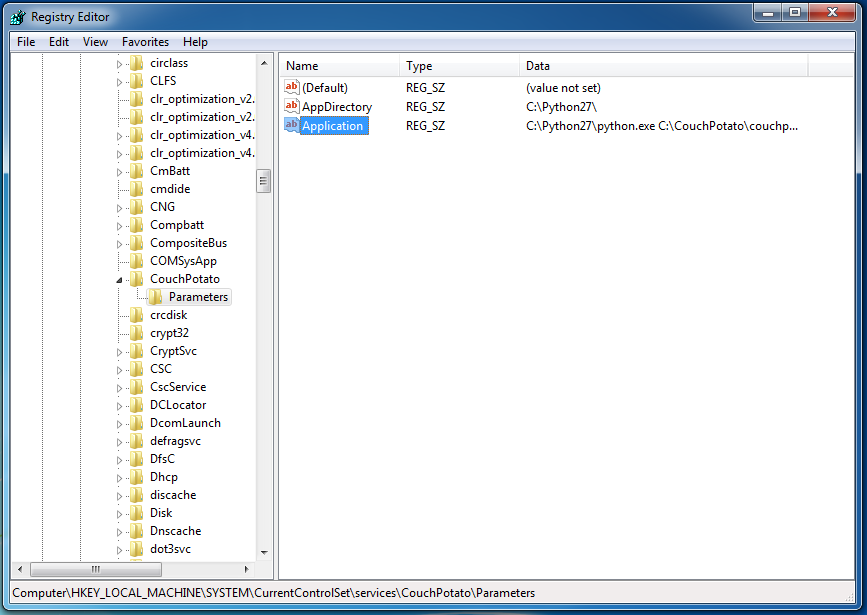Sort values by Data column header
The height and width of the screenshot is (615, 867).
pyautogui.click(x=664, y=66)
